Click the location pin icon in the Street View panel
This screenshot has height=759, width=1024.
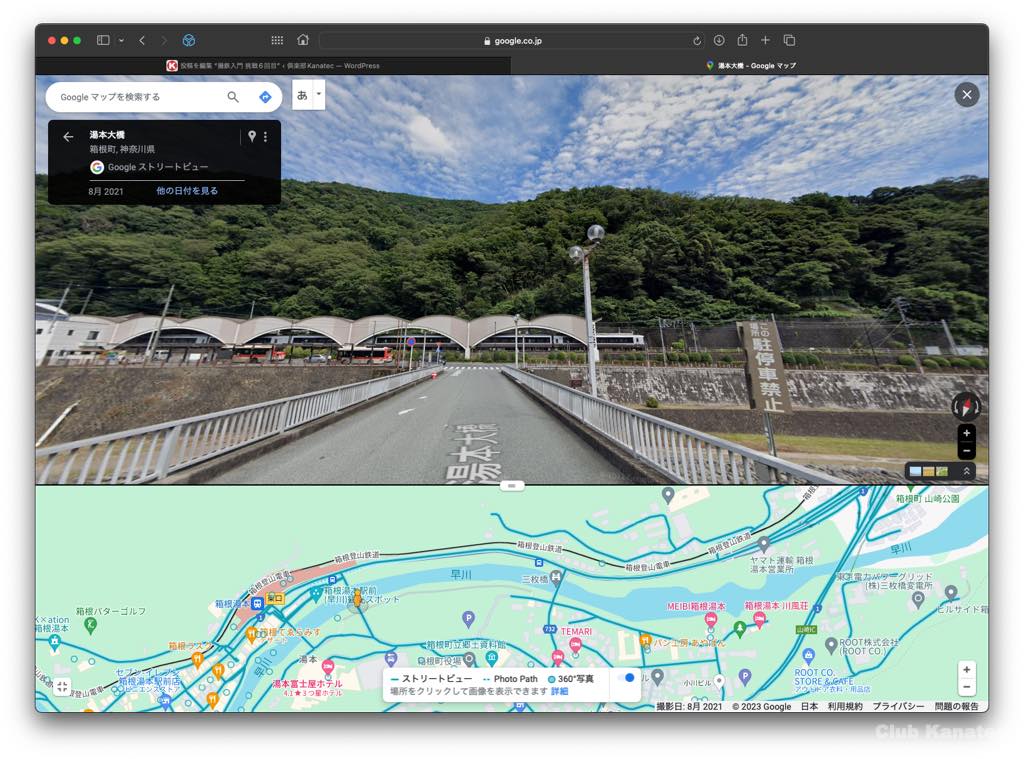(x=252, y=136)
